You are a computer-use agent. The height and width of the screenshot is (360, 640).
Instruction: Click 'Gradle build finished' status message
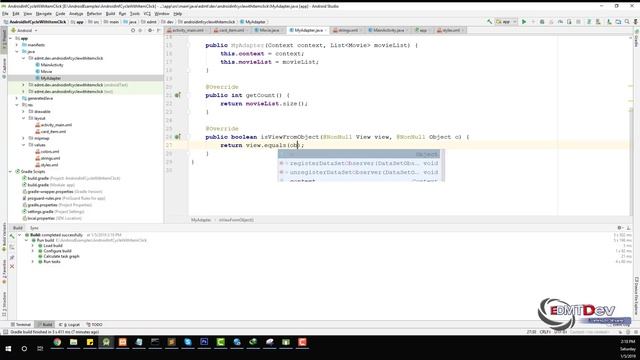tap(55, 332)
